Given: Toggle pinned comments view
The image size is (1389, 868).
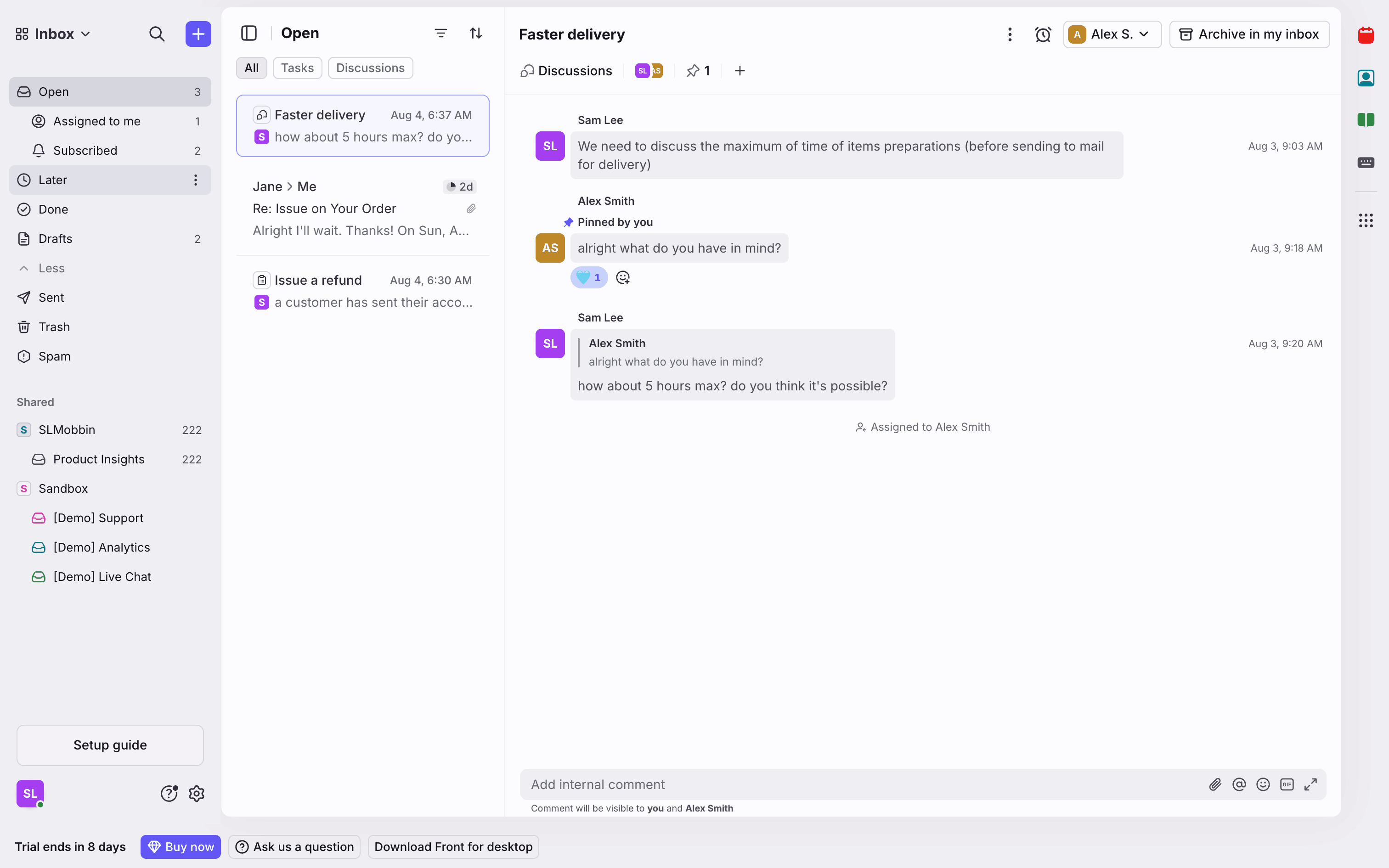Looking at the screenshot, I should [698, 71].
